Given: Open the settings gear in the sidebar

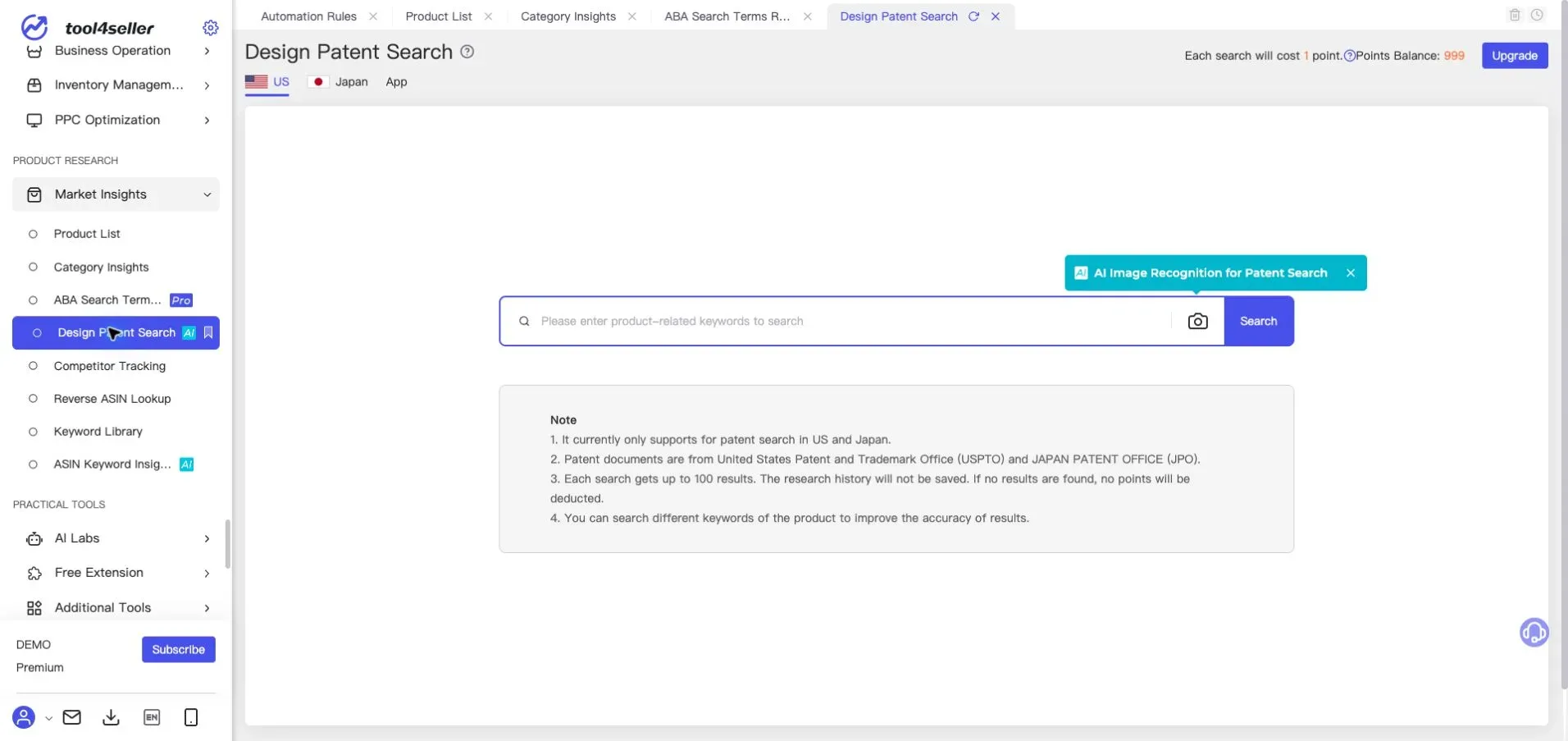Looking at the screenshot, I should point(211,28).
